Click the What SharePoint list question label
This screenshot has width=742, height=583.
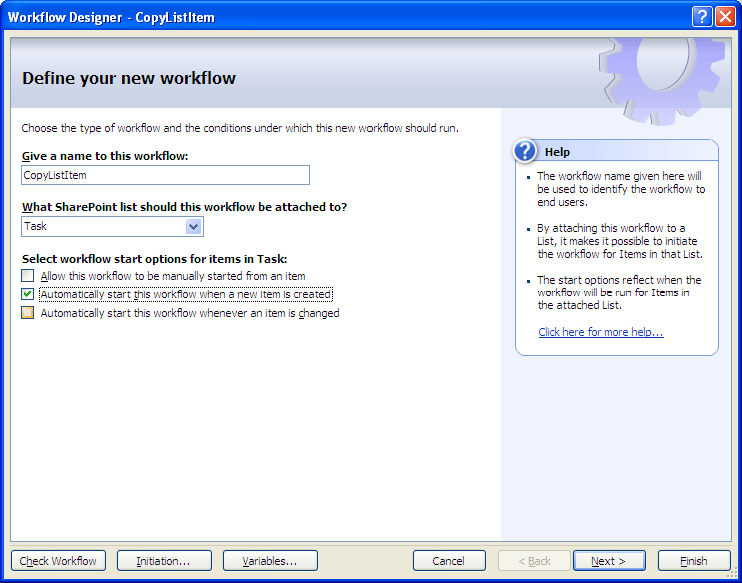[x=185, y=207]
